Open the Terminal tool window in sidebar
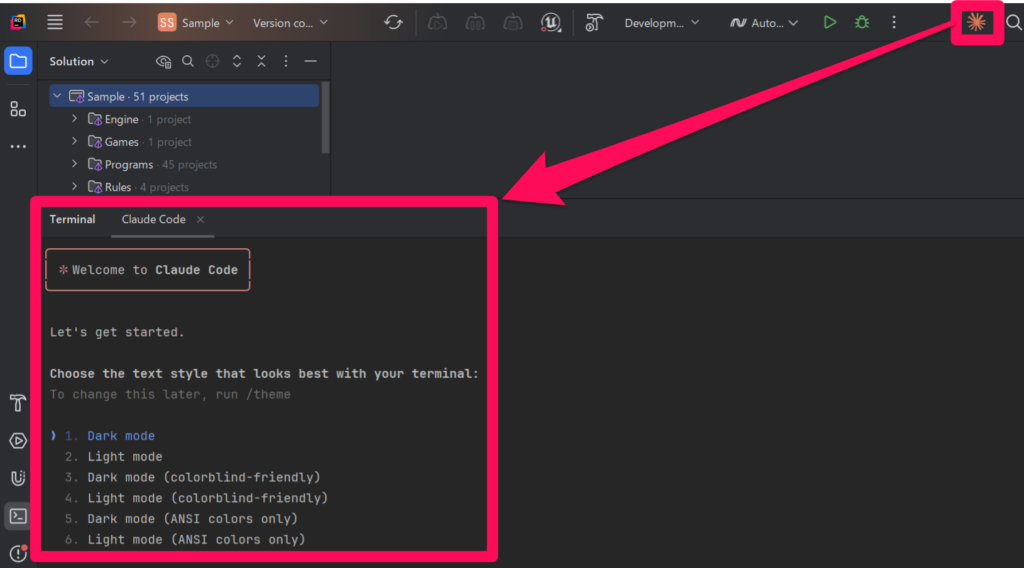The width and height of the screenshot is (1024, 568). pos(18,516)
